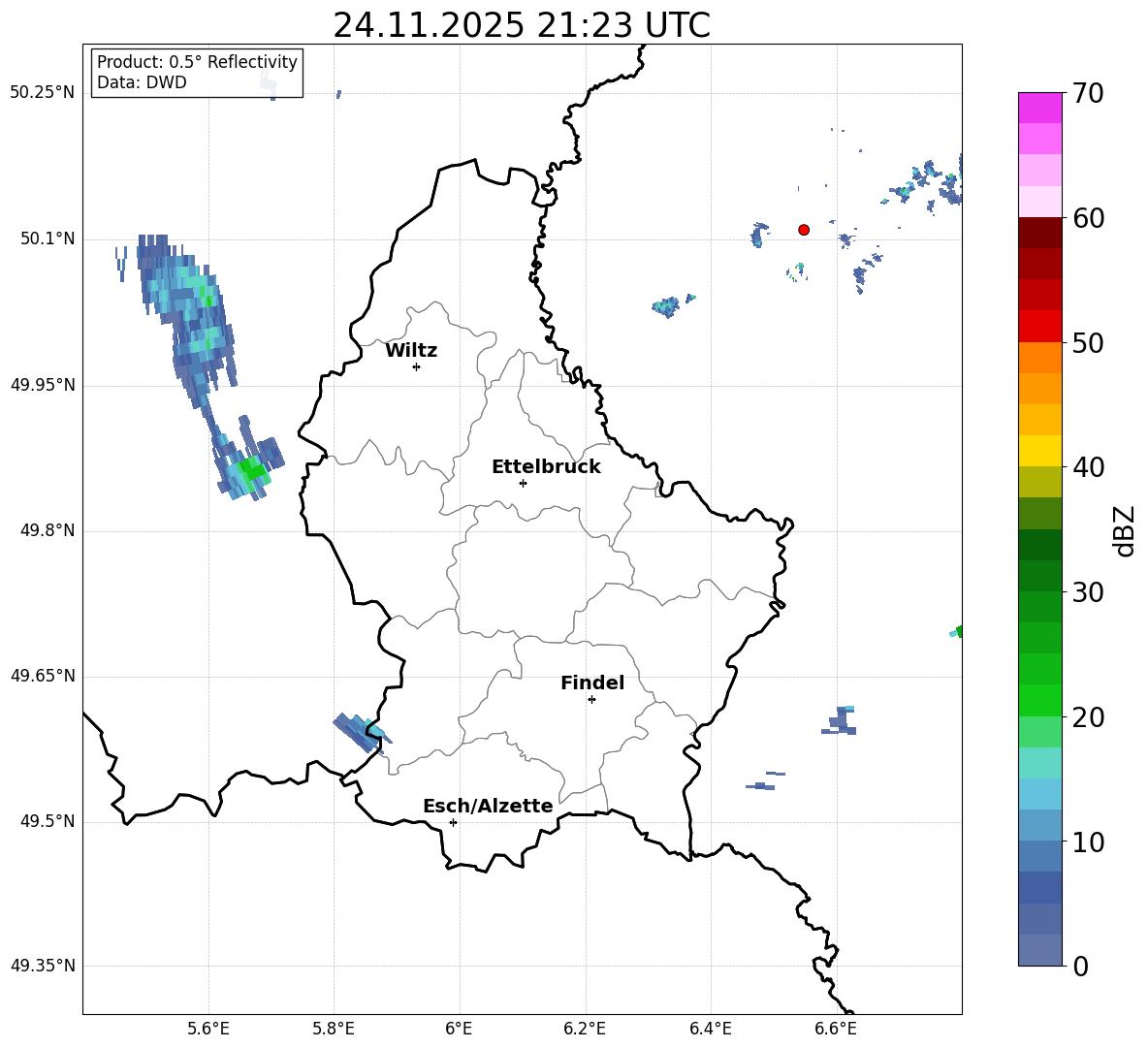
Task: Click the 5.6°E longitude label
Action: pyautogui.click(x=207, y=1029)
